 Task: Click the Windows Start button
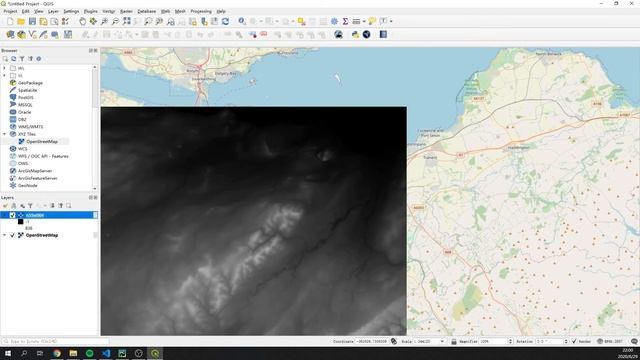click(x=8, y=353)
